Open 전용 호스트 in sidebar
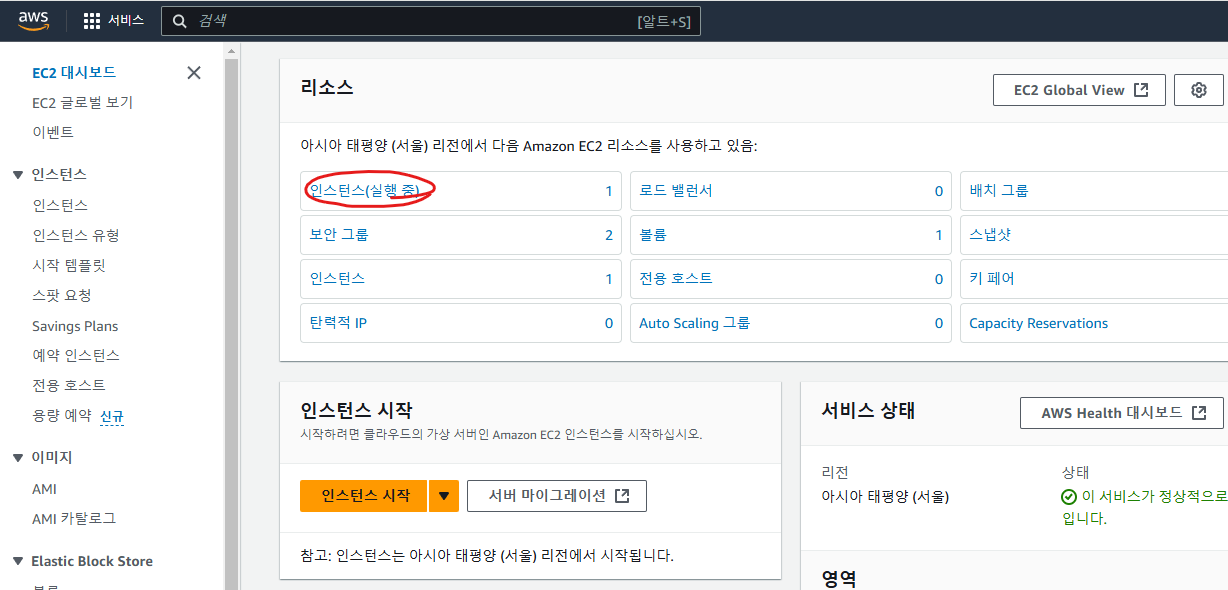This screenshot has width=1228, height=590. (69, 385)
